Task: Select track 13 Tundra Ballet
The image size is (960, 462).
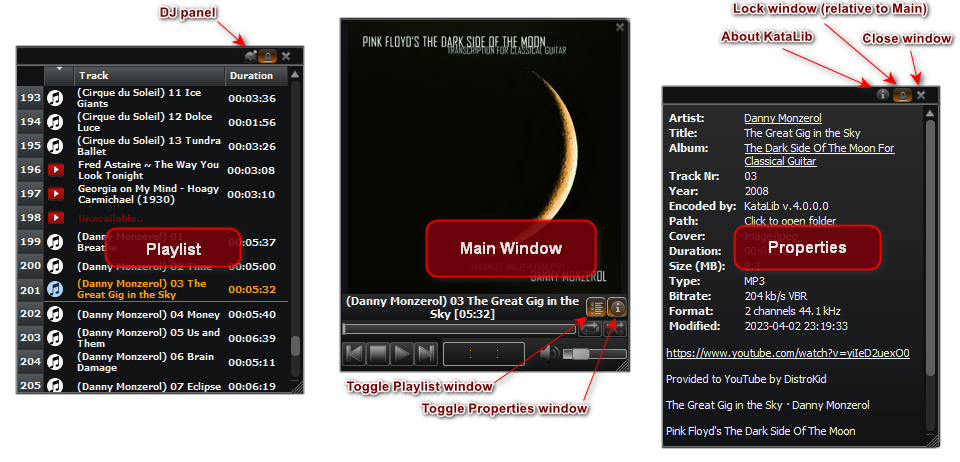Action: click(149, 146)
